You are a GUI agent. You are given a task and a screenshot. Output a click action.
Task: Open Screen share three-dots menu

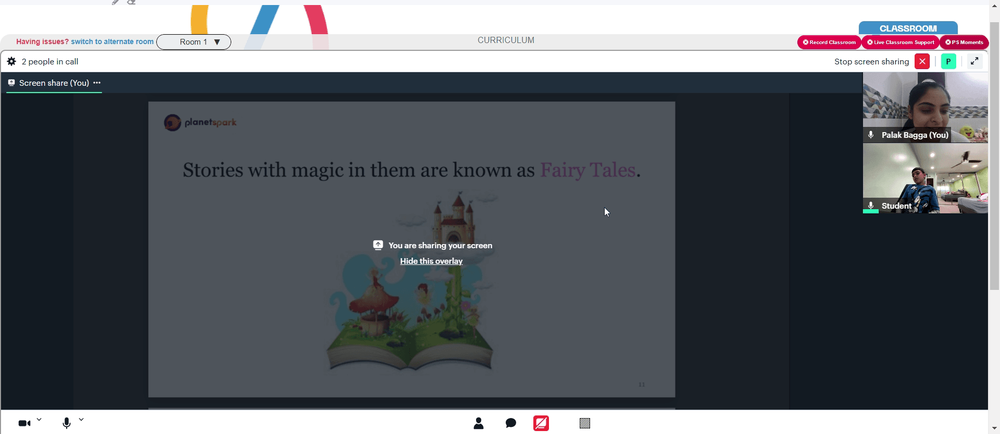point(97,83)
